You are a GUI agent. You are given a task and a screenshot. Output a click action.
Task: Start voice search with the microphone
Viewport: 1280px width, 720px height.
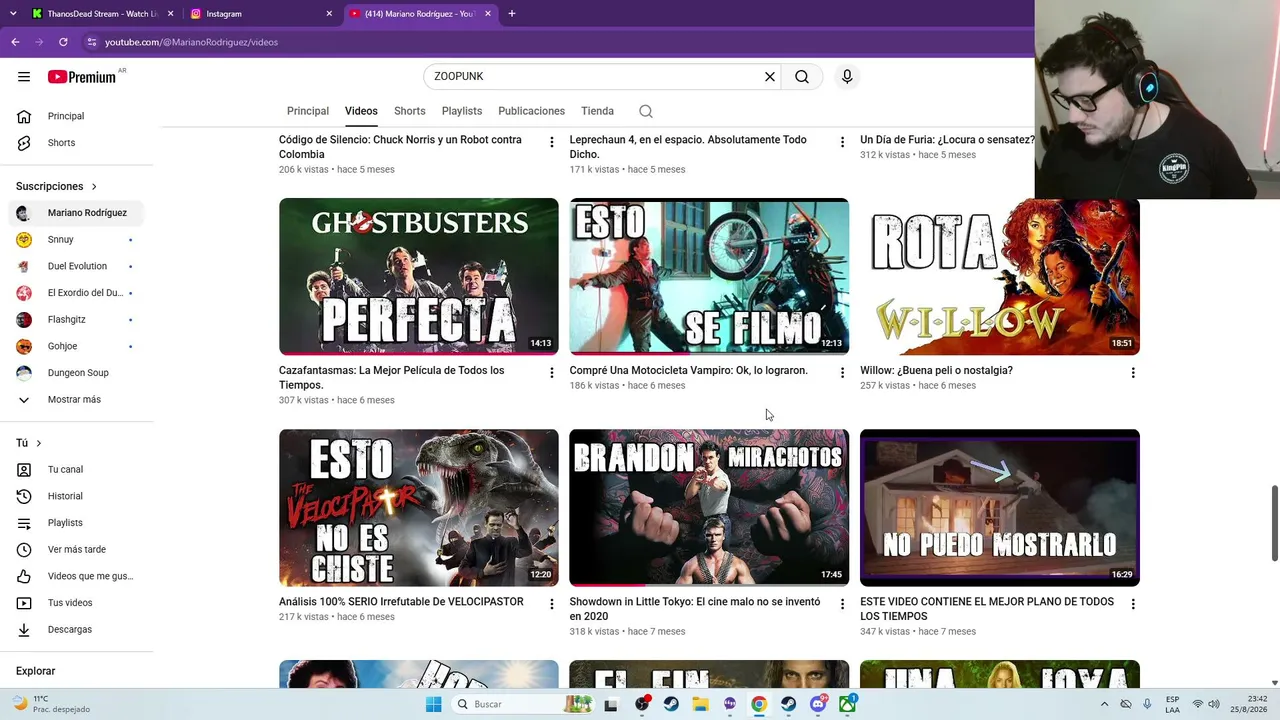pyautogui.click(x=847, y=77)
